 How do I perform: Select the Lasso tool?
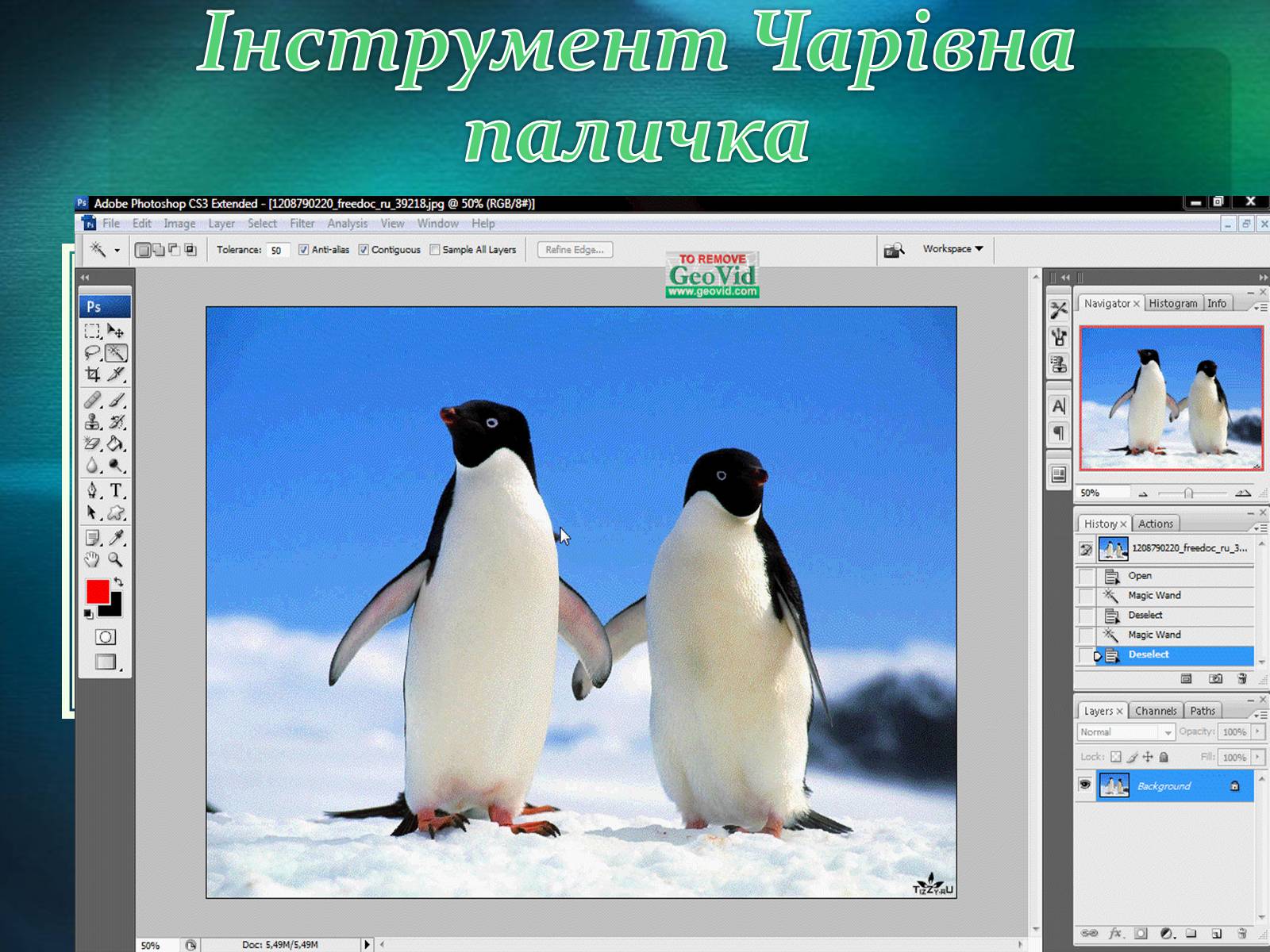coord(93,352)
